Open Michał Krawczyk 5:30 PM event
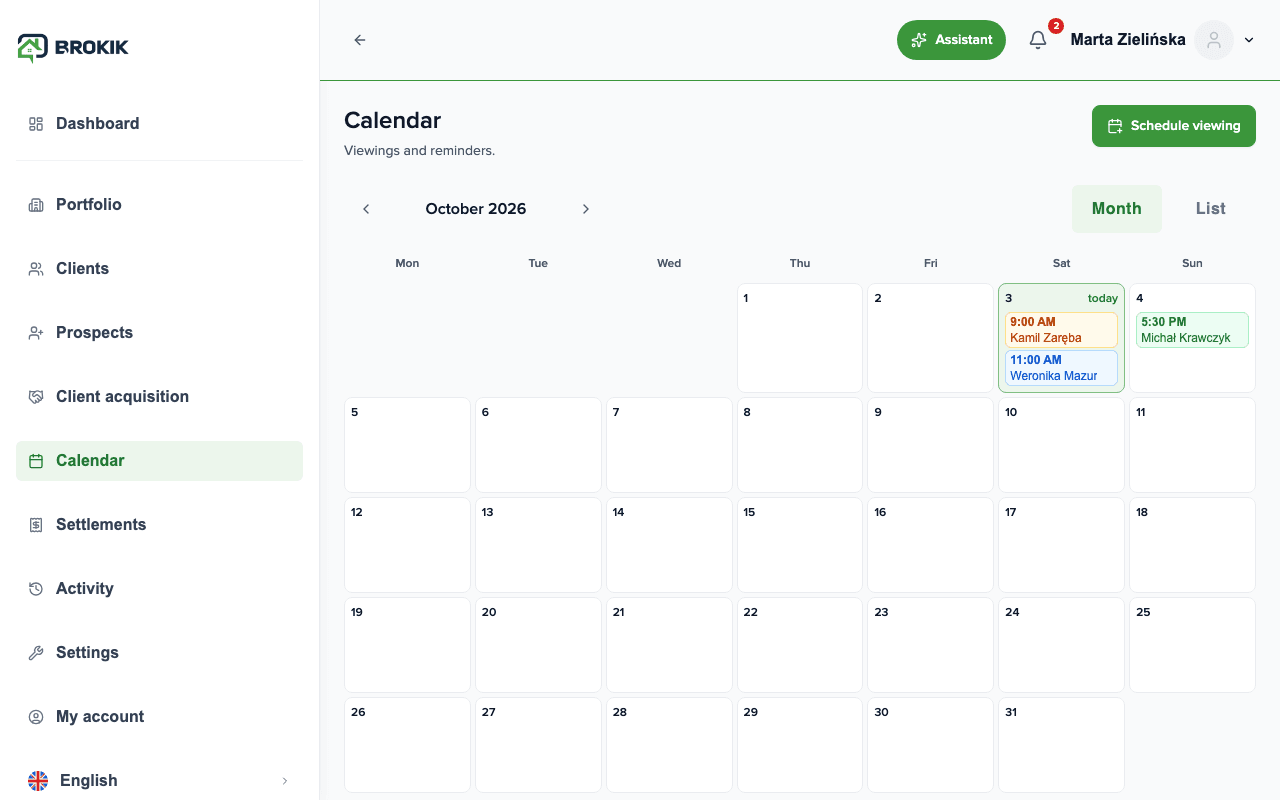1280x800 pixels. [1192, 330]
